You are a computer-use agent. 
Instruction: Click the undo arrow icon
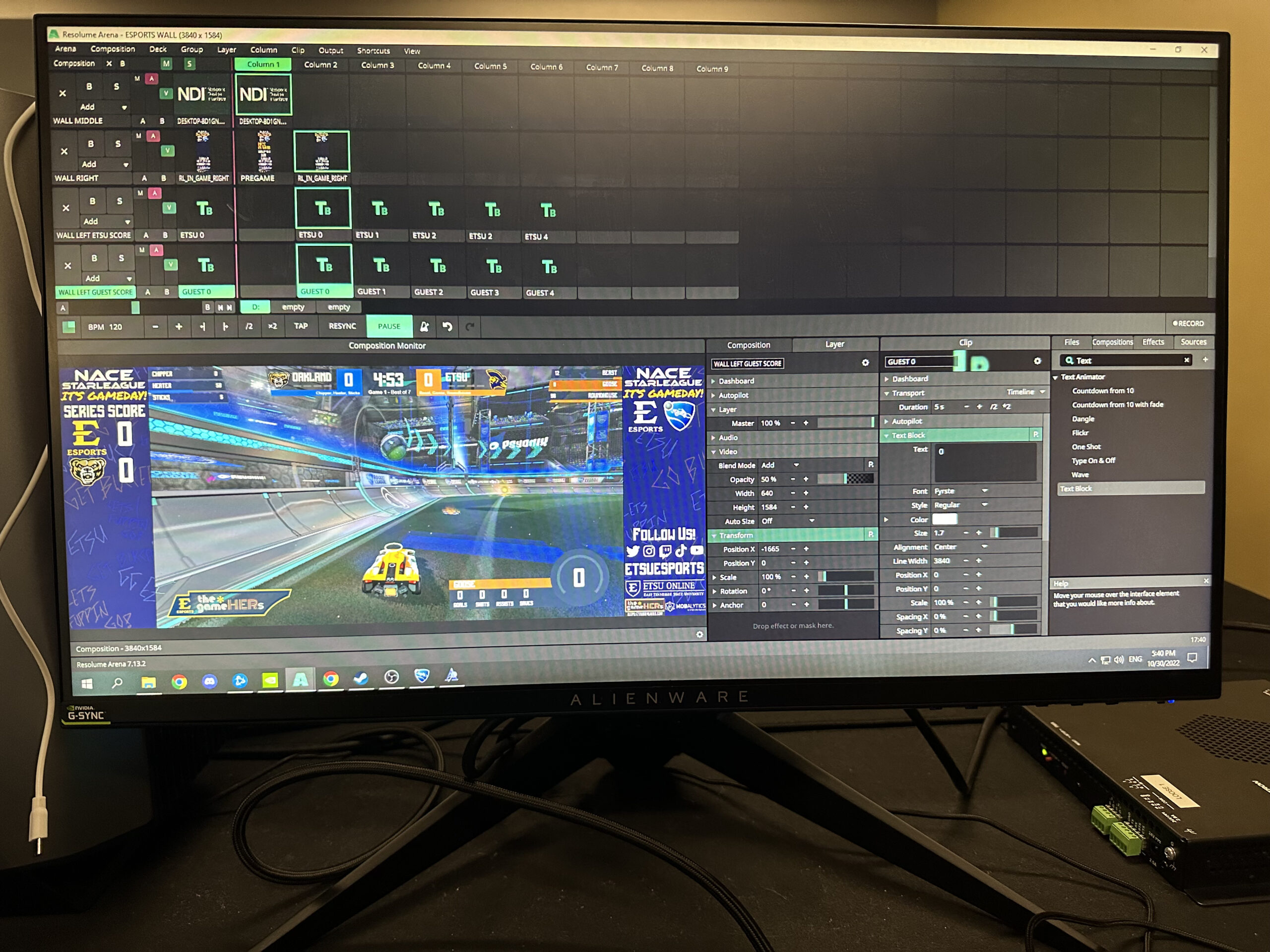pyautogui.click(x=447, y=327)
